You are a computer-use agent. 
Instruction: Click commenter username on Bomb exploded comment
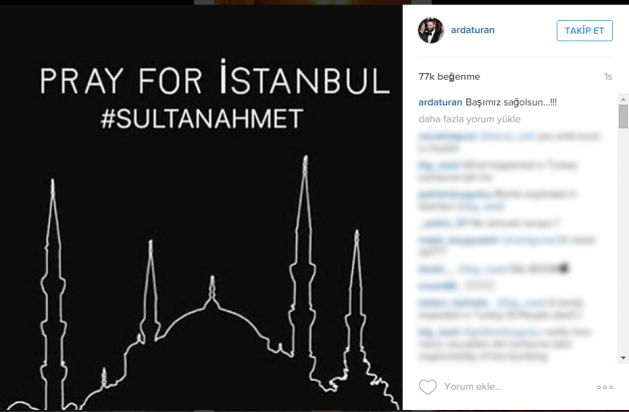point(455,194)
